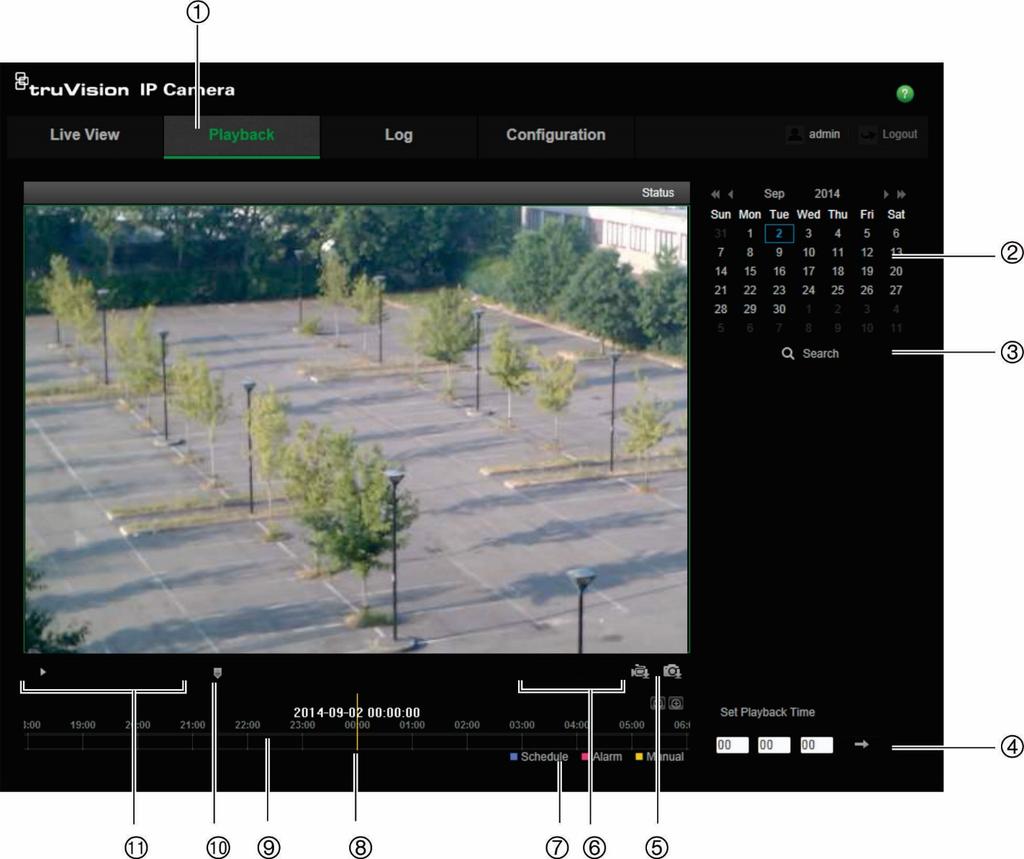
Task: Click greyed-out date 31 in calendar
Action: [x=721, y=233]
